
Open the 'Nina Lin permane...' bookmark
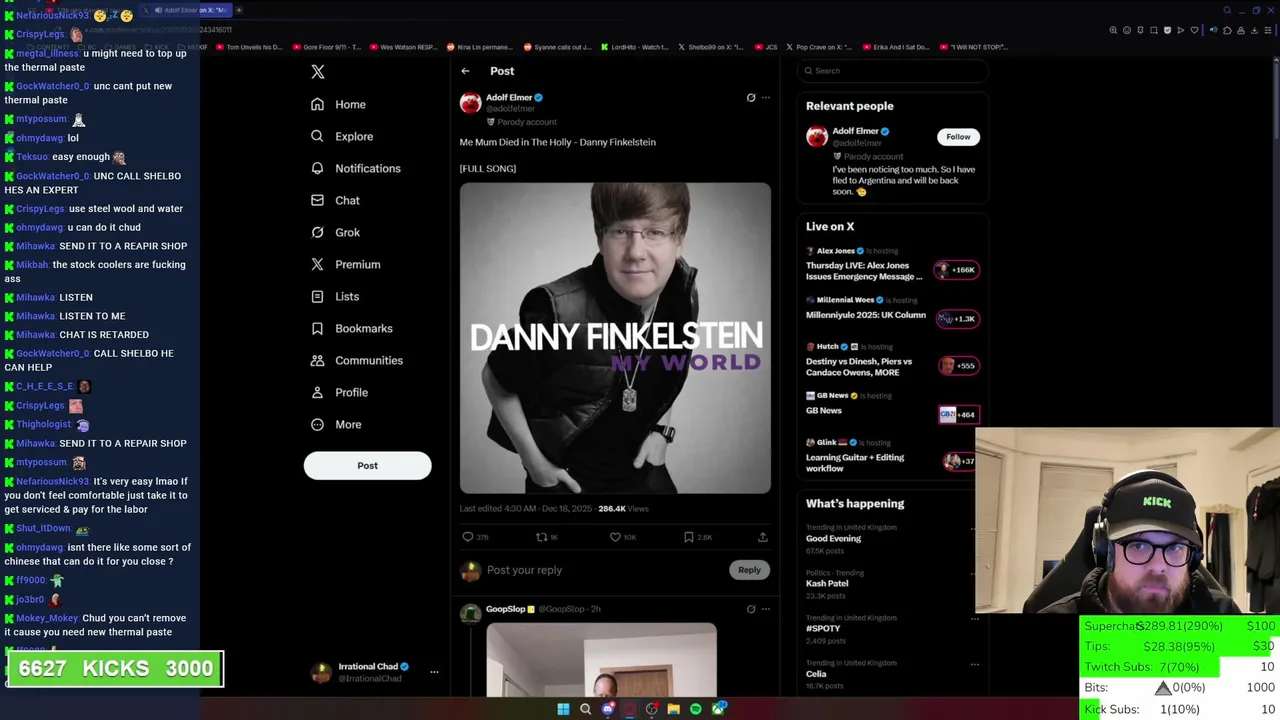coord(479,47)
